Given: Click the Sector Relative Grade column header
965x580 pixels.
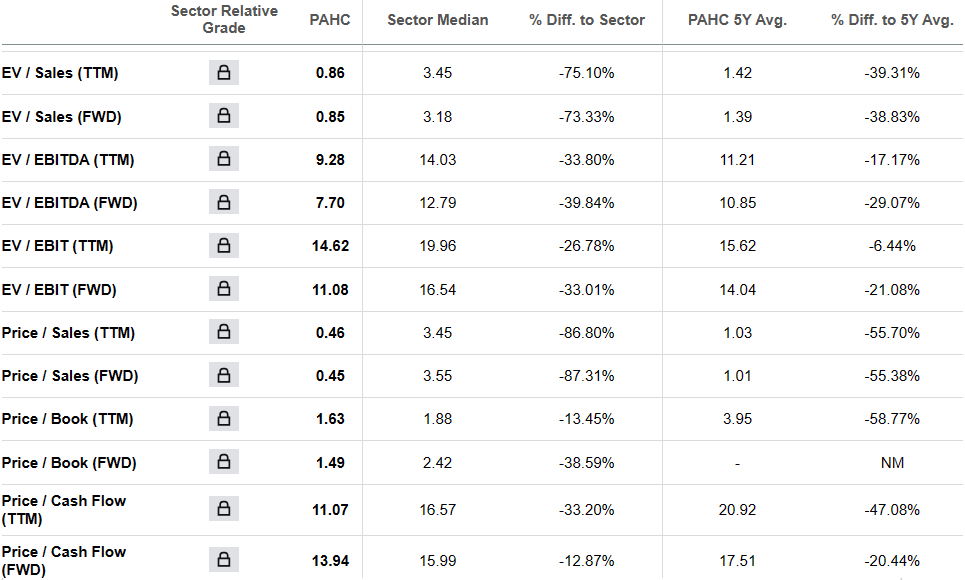Looking at the screenshot, I should [x=224, y=20].
